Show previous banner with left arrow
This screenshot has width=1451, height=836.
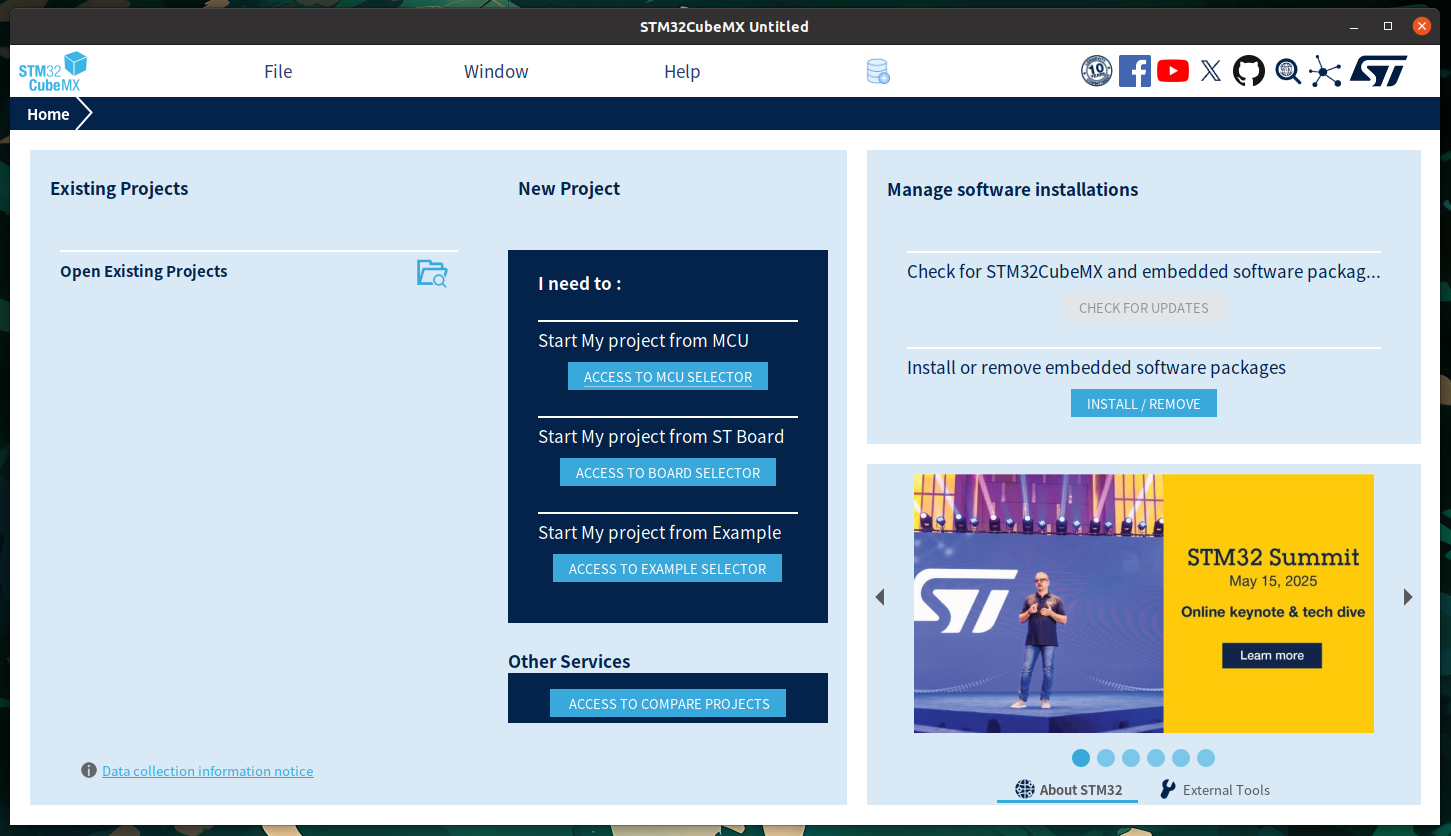pyautogui.click(x=880, y=597)
